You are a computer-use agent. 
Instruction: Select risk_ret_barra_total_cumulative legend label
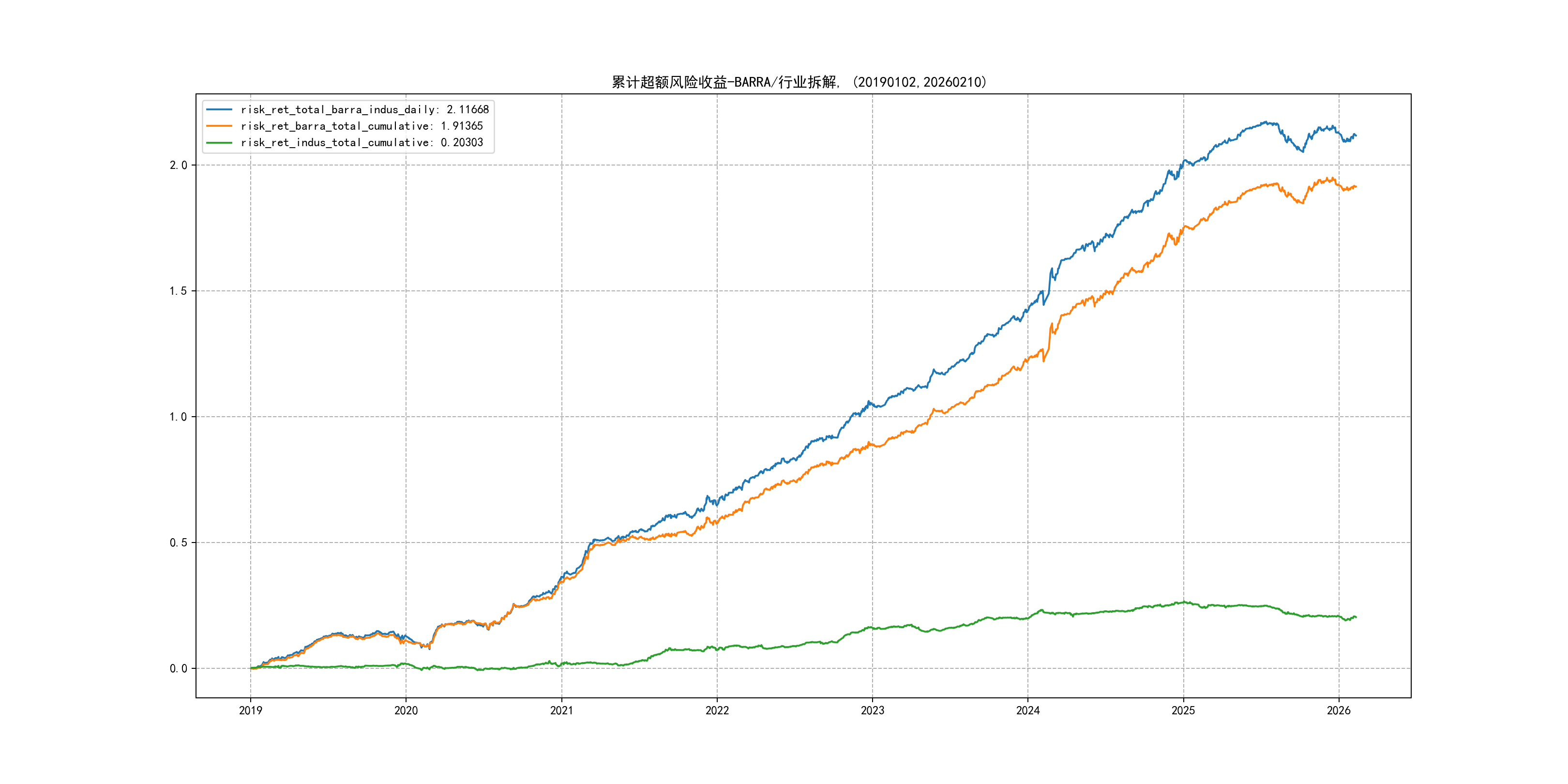click(362, 126)
